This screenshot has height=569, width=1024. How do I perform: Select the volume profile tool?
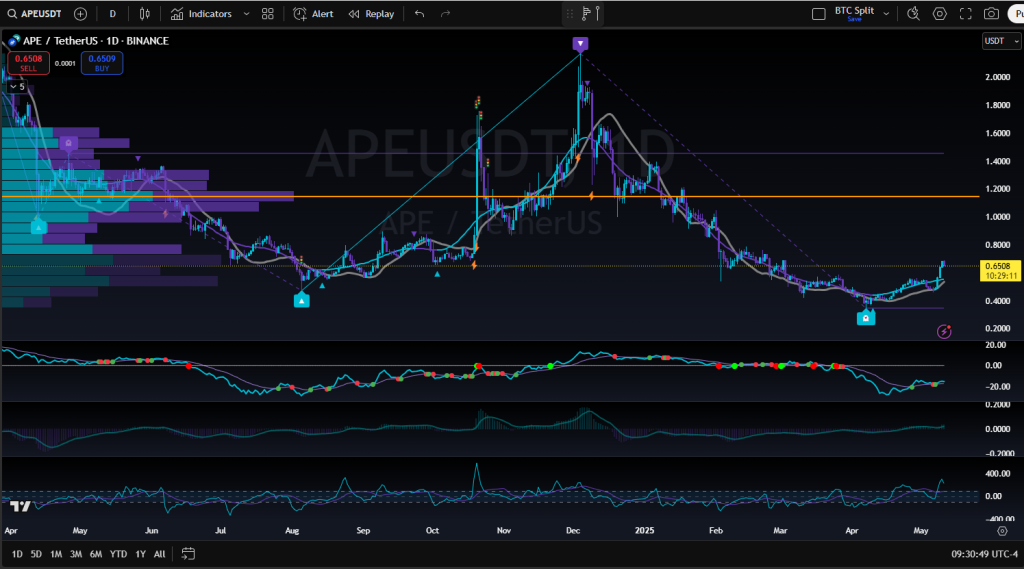[x=586, y=13]
